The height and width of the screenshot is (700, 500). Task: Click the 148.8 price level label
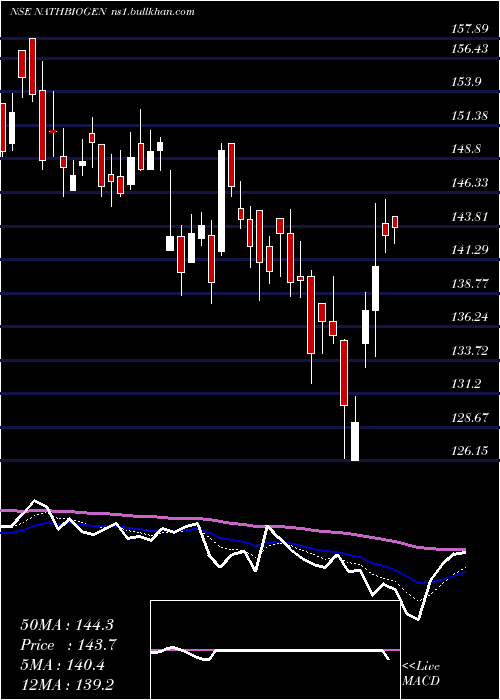pos(467,149)
